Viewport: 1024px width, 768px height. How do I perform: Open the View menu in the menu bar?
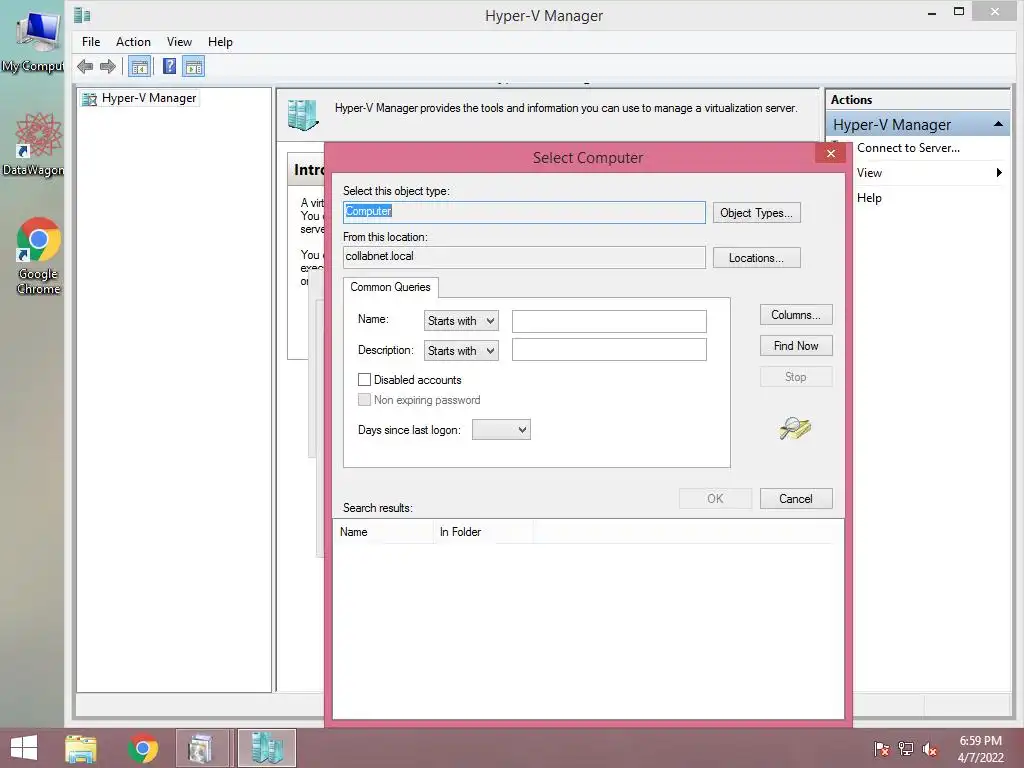(179, 42)
